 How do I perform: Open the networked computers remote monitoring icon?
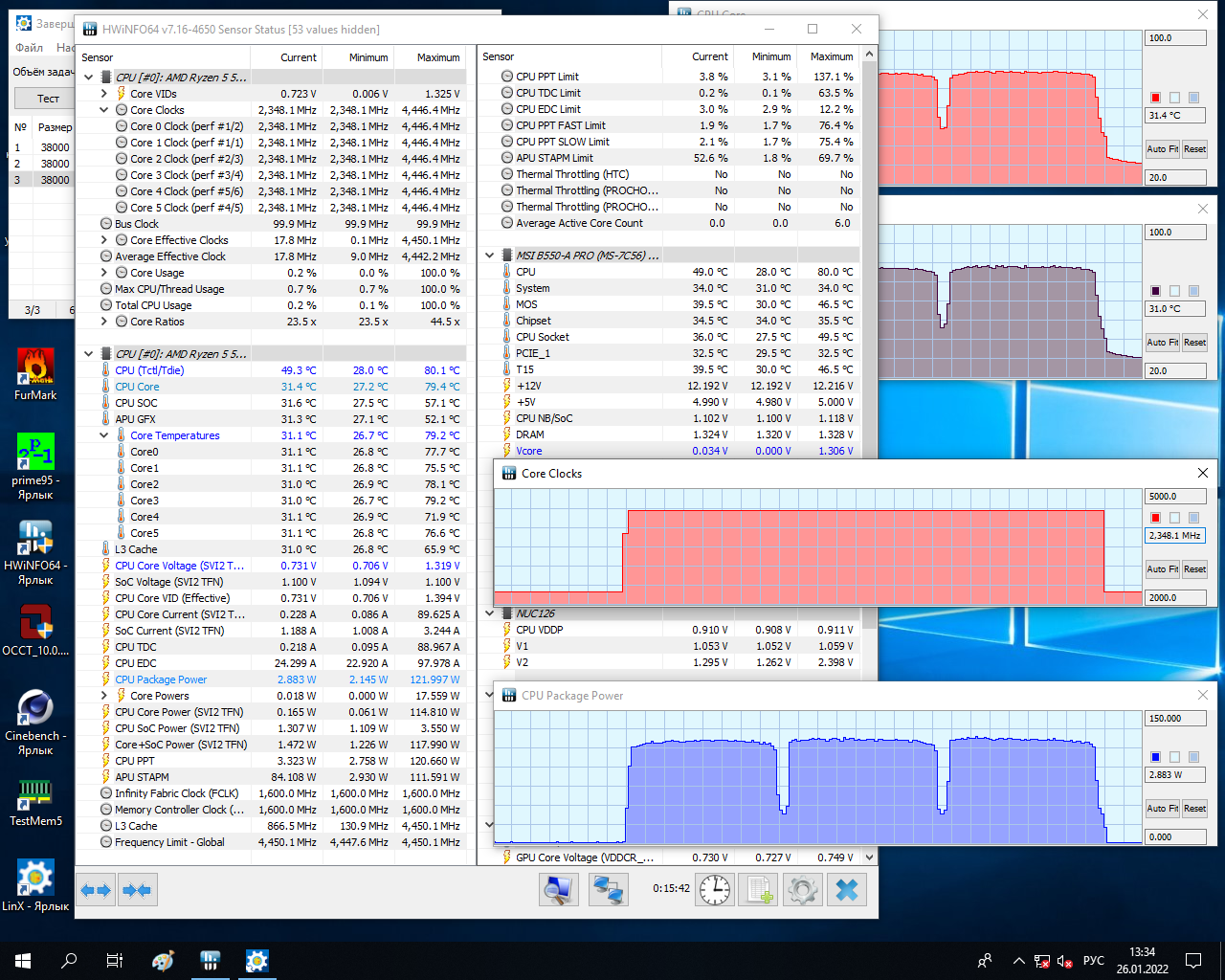click(x=608, y=890)
